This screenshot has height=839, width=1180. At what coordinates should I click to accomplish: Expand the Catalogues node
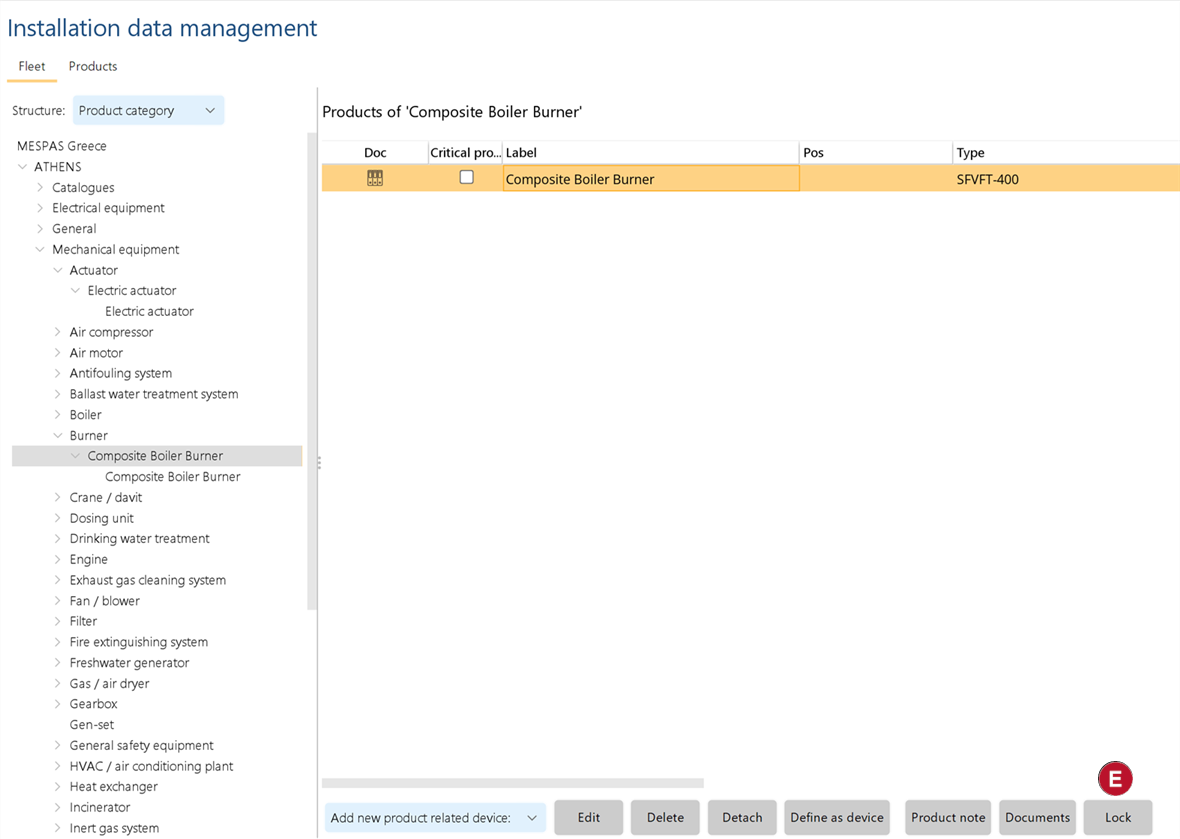pyautogui.click(x=40, y=187)
